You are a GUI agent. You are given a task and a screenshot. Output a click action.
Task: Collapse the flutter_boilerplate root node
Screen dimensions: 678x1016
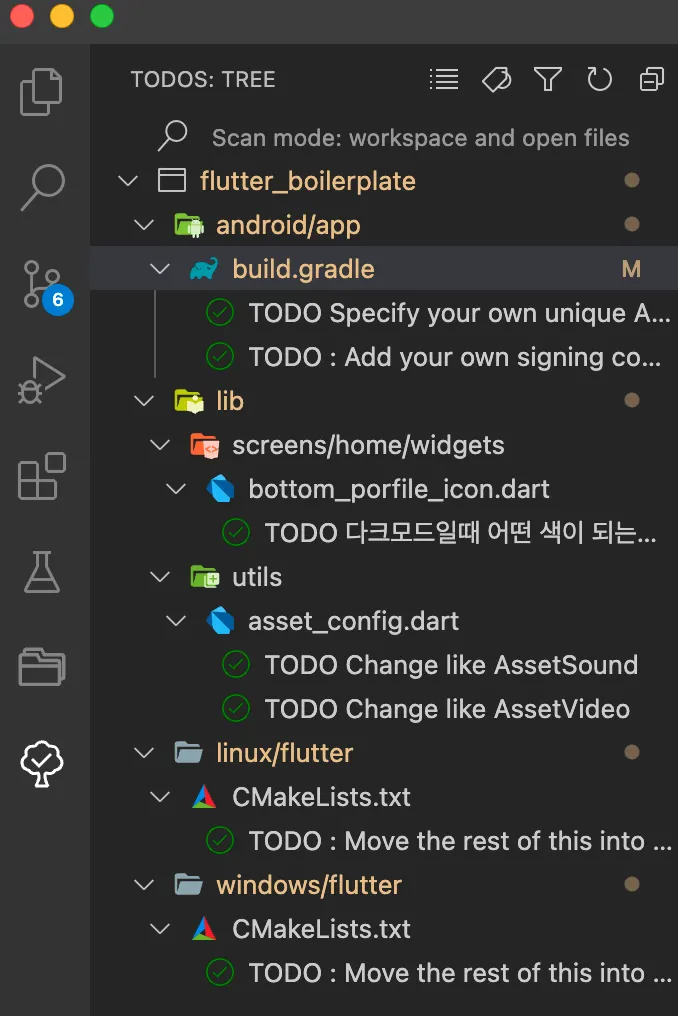[x=127, y=182]
